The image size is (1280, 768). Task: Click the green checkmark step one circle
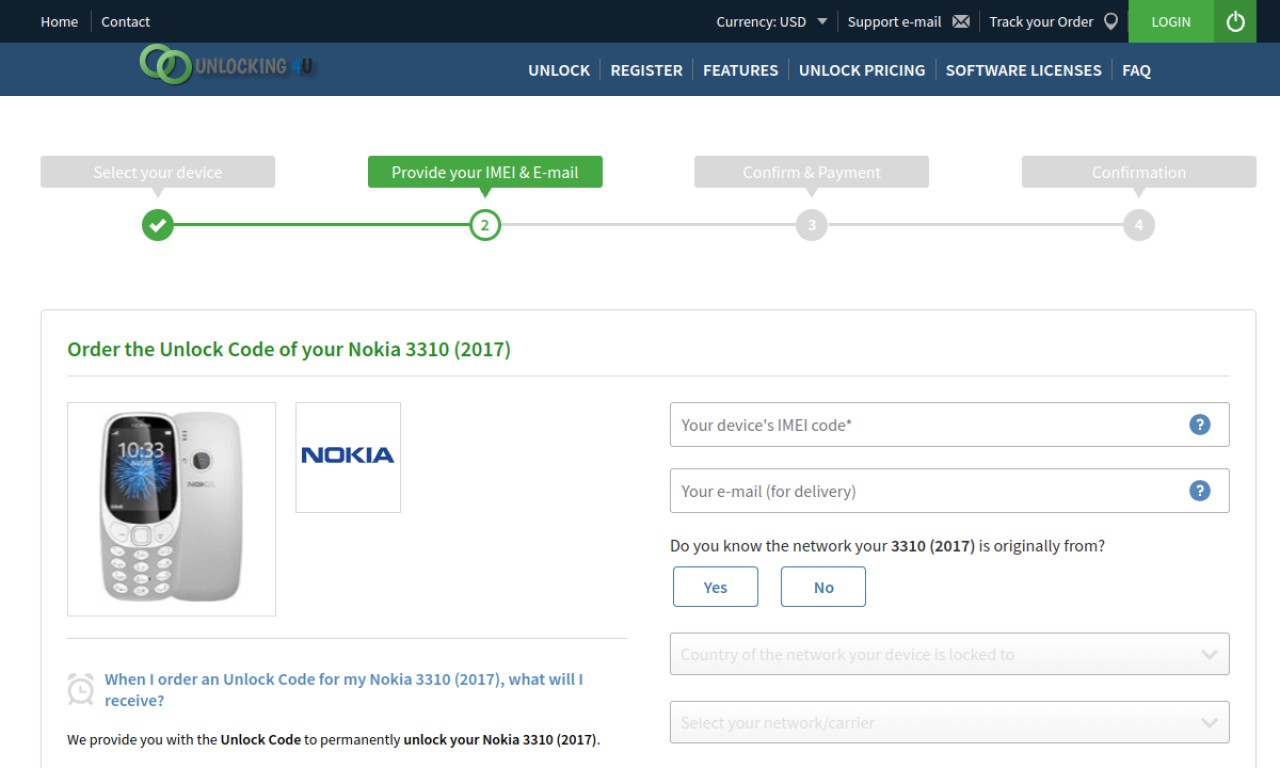157,225
